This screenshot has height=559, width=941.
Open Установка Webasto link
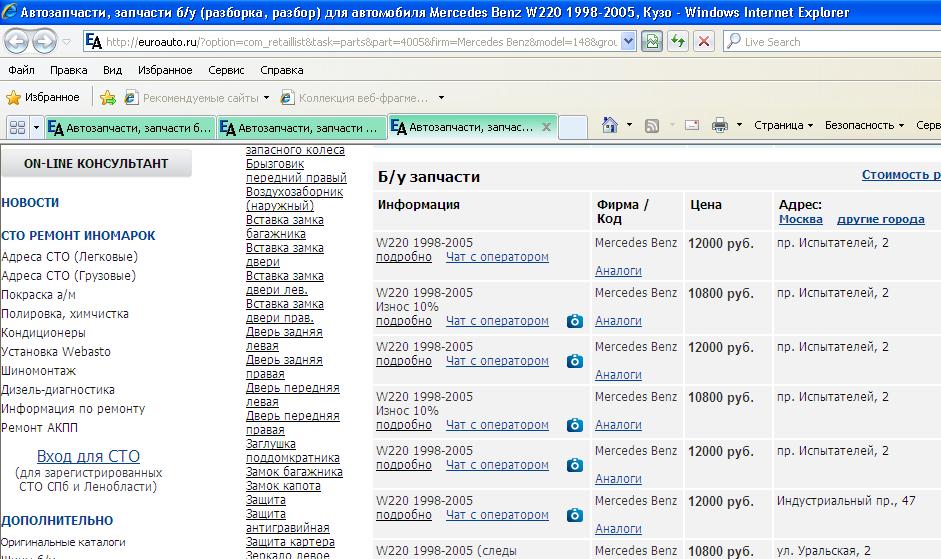pos(56,352)
